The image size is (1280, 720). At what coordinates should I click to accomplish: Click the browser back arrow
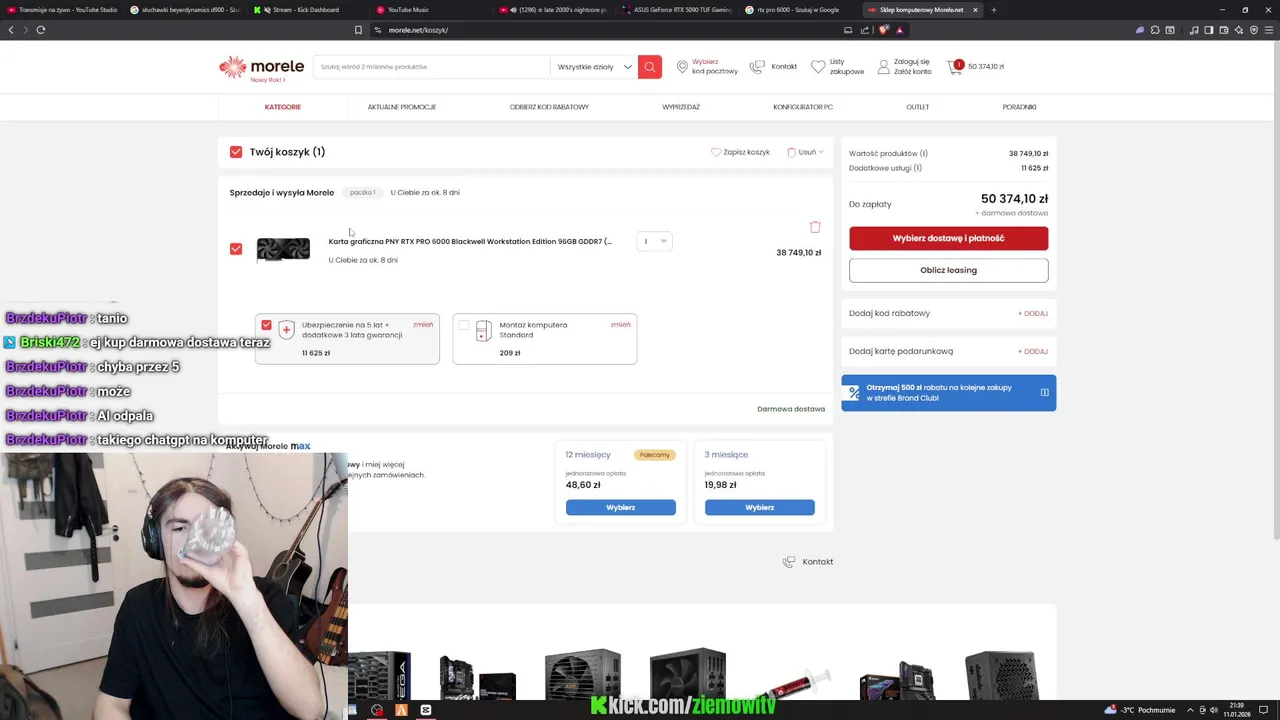[x=11, y=30]
